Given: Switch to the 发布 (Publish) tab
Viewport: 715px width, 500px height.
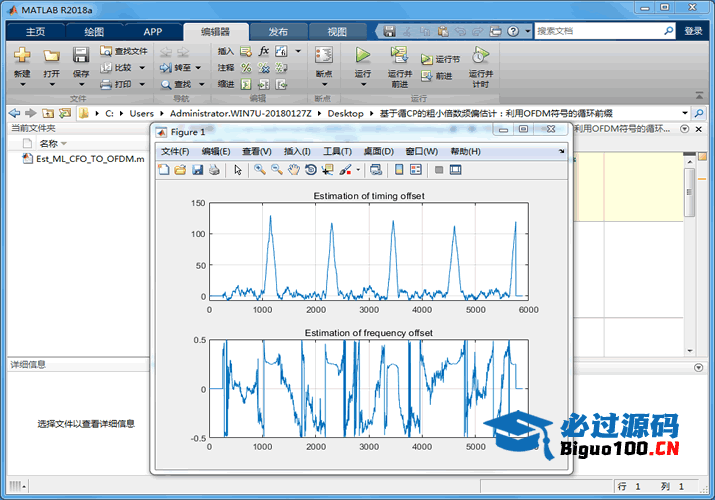Looking at the screenshot, I should tap(278, 31).
